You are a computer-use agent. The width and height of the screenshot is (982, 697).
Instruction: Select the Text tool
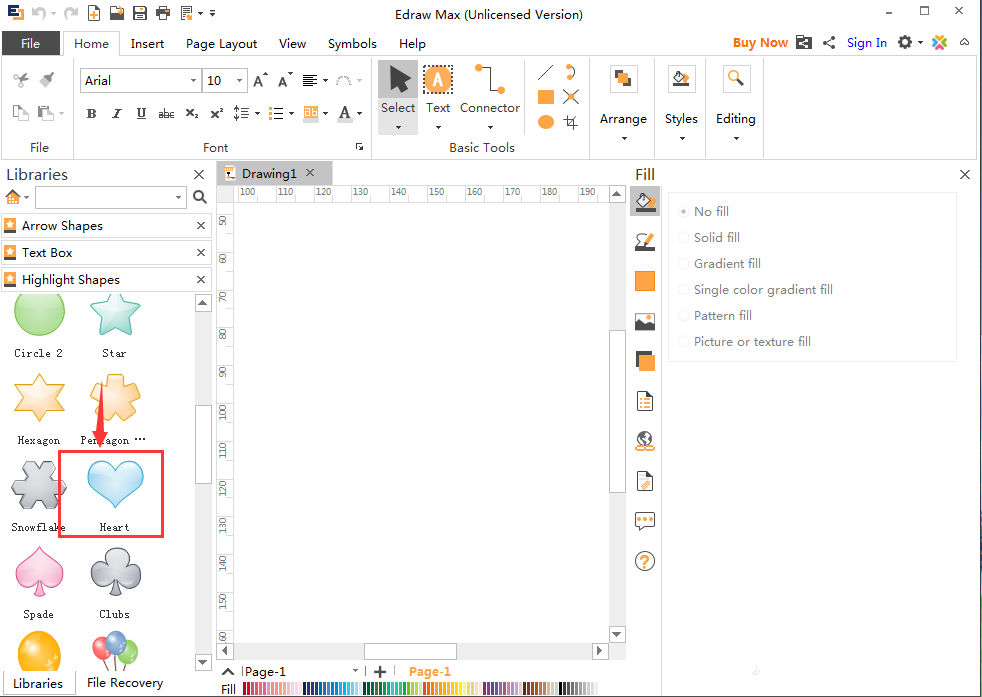(x=438, y=96)
